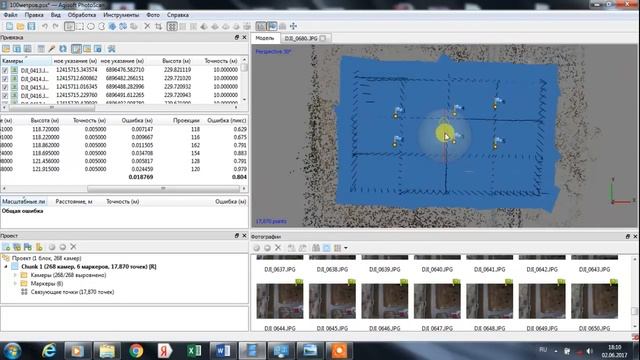Save the project via the diskette icon

click(31, 26)
